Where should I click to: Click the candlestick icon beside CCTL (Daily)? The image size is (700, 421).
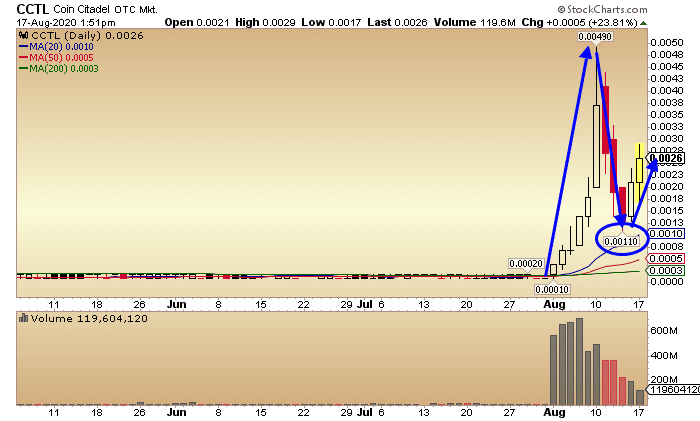point(23,35)
